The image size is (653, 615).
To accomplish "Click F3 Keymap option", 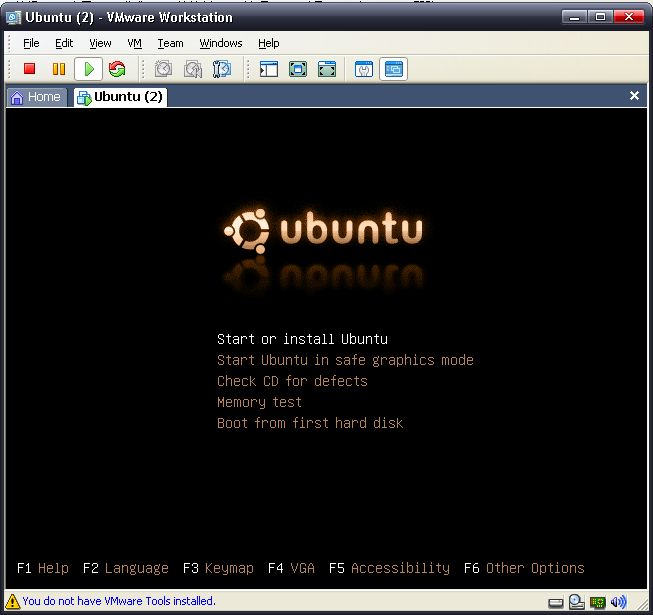I will (x=218, y=568).
